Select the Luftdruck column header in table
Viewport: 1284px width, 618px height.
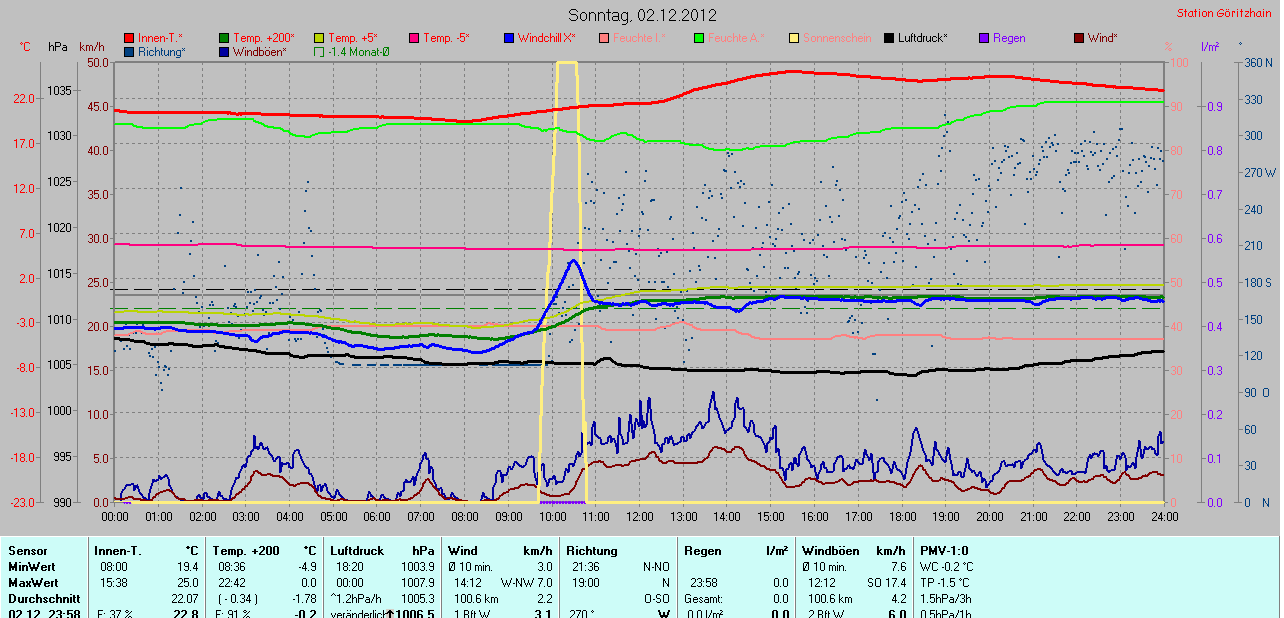click(358, 551)
